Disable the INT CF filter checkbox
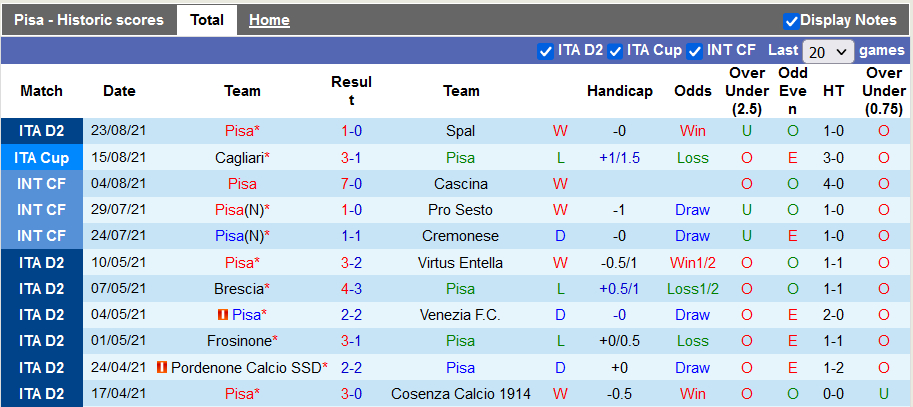 pos(693,51)
